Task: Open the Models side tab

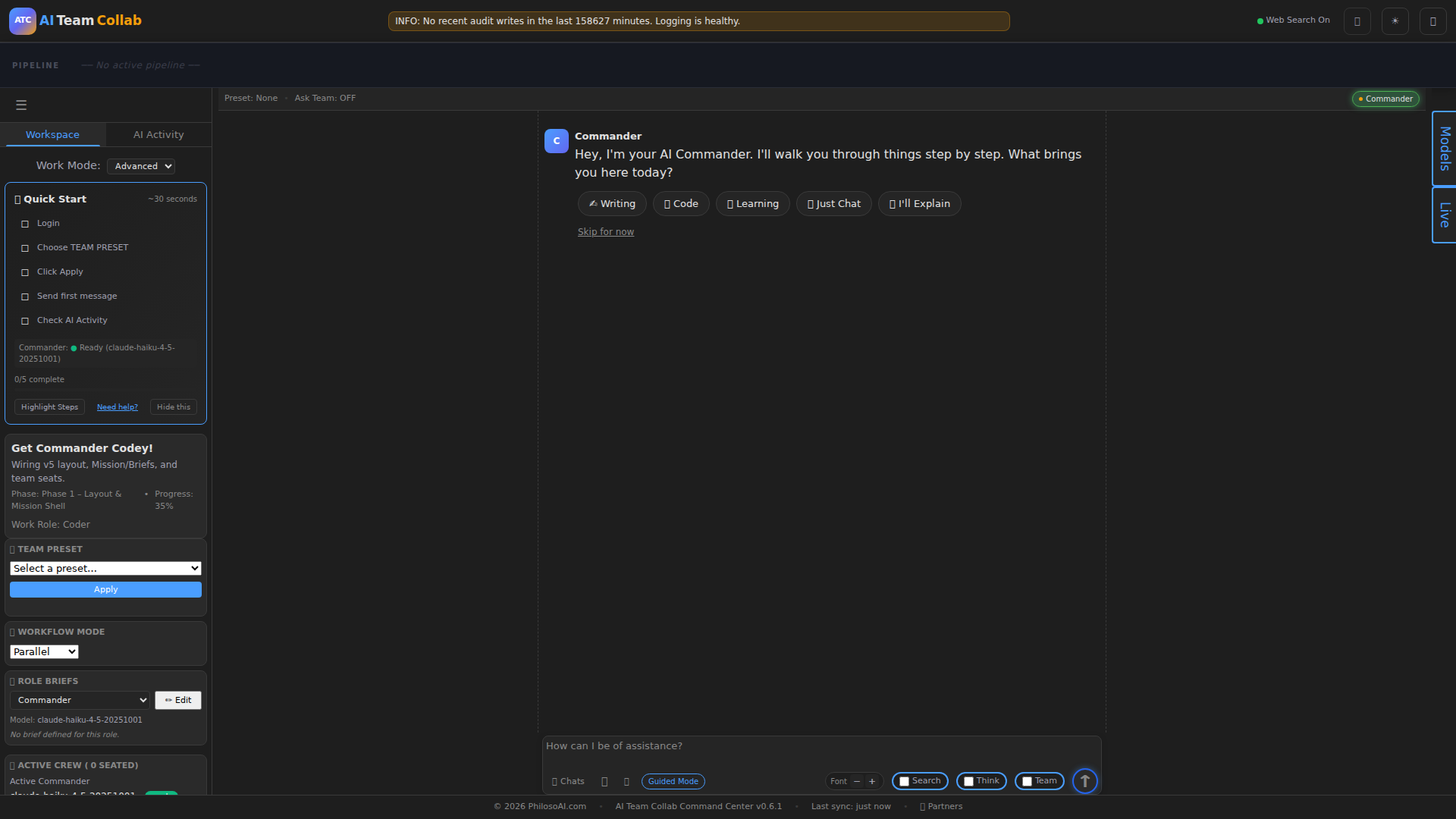Action: click(1444, 149)
